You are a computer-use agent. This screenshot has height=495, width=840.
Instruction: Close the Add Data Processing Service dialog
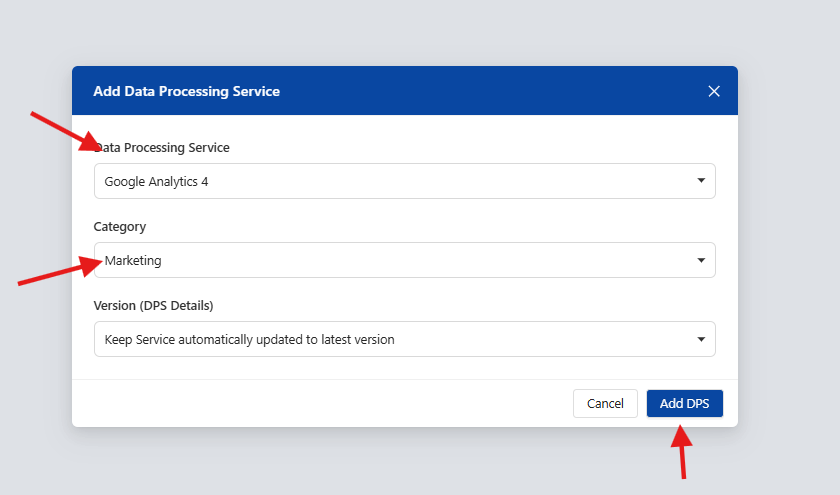pyautogui.click(x=714, y=91)
